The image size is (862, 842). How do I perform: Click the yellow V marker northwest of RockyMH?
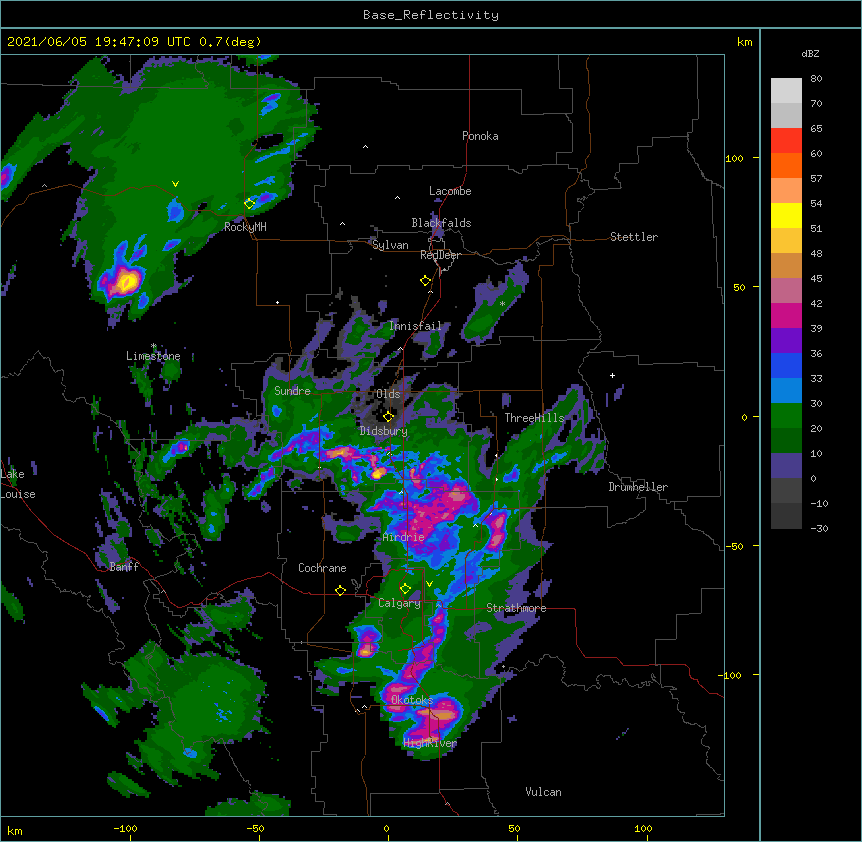click(x=175, y=184)
